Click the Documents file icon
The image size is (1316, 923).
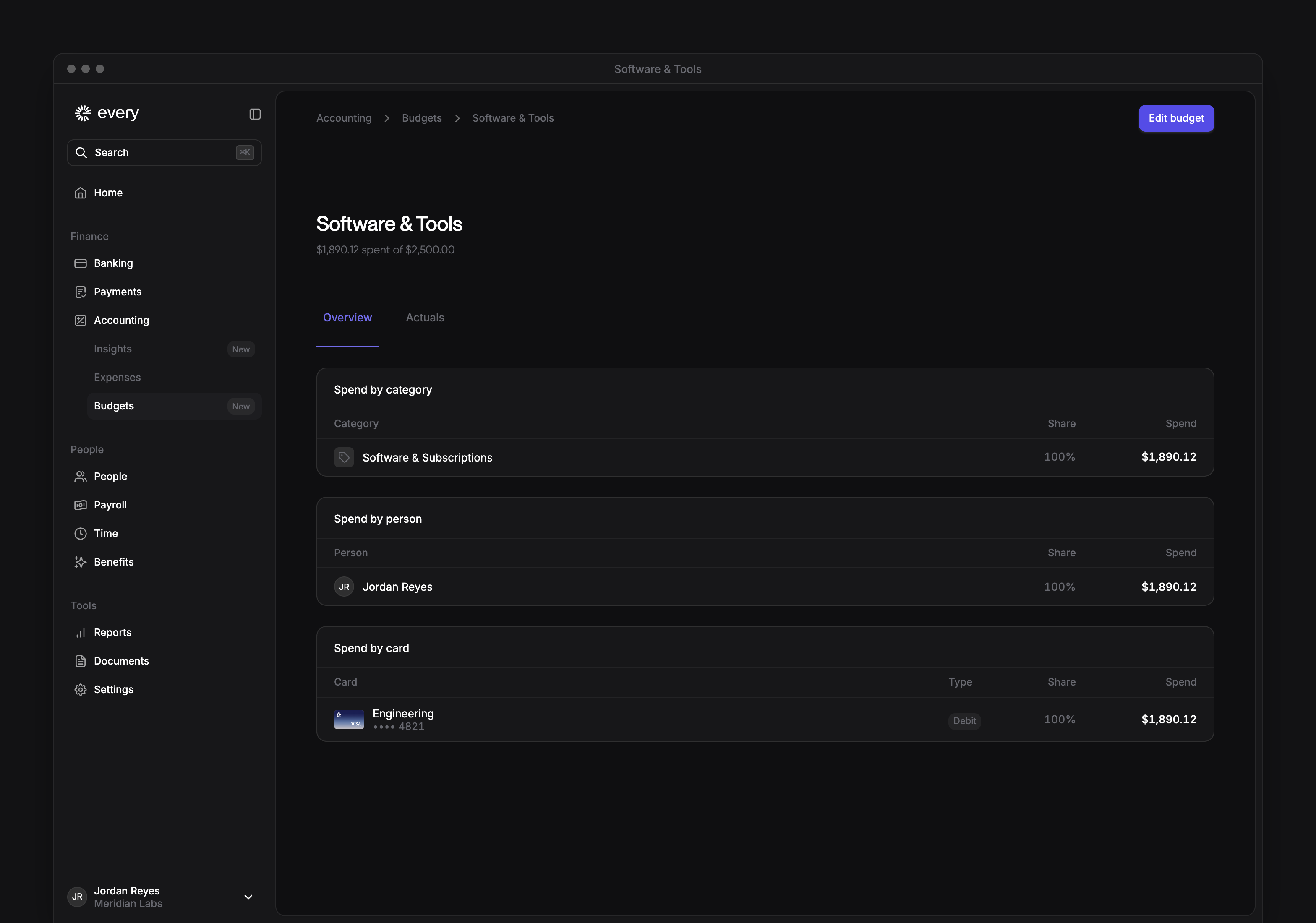click(x=80, y=661)
